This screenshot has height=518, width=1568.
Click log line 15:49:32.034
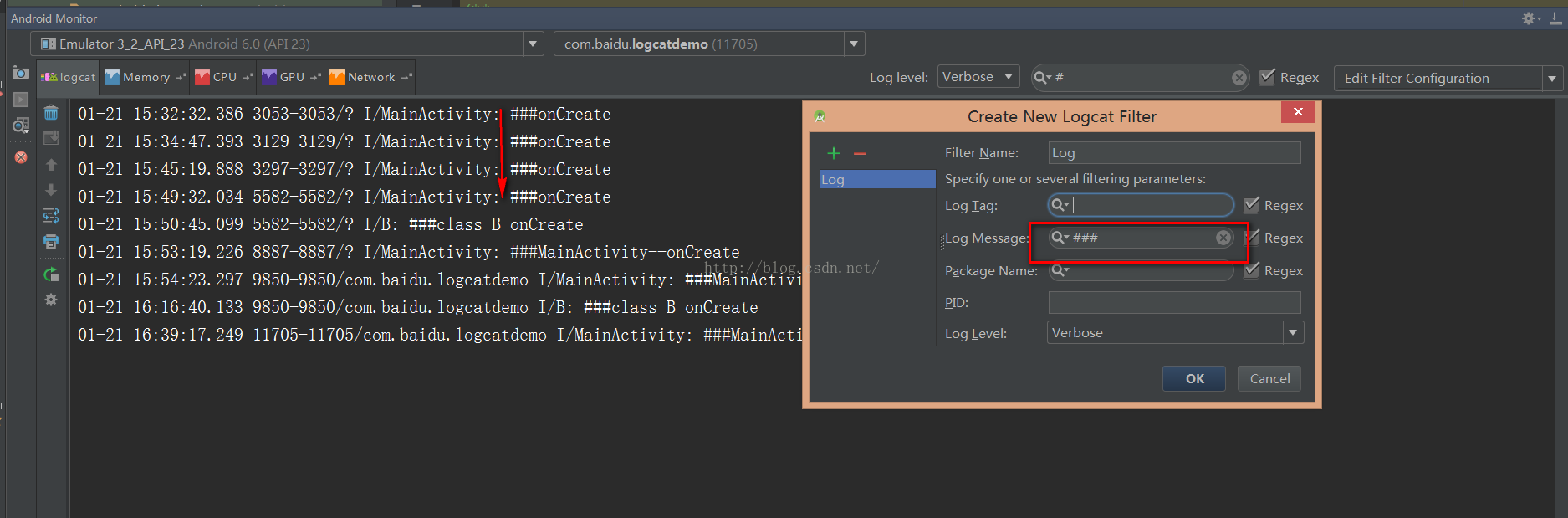pos(345,197)
